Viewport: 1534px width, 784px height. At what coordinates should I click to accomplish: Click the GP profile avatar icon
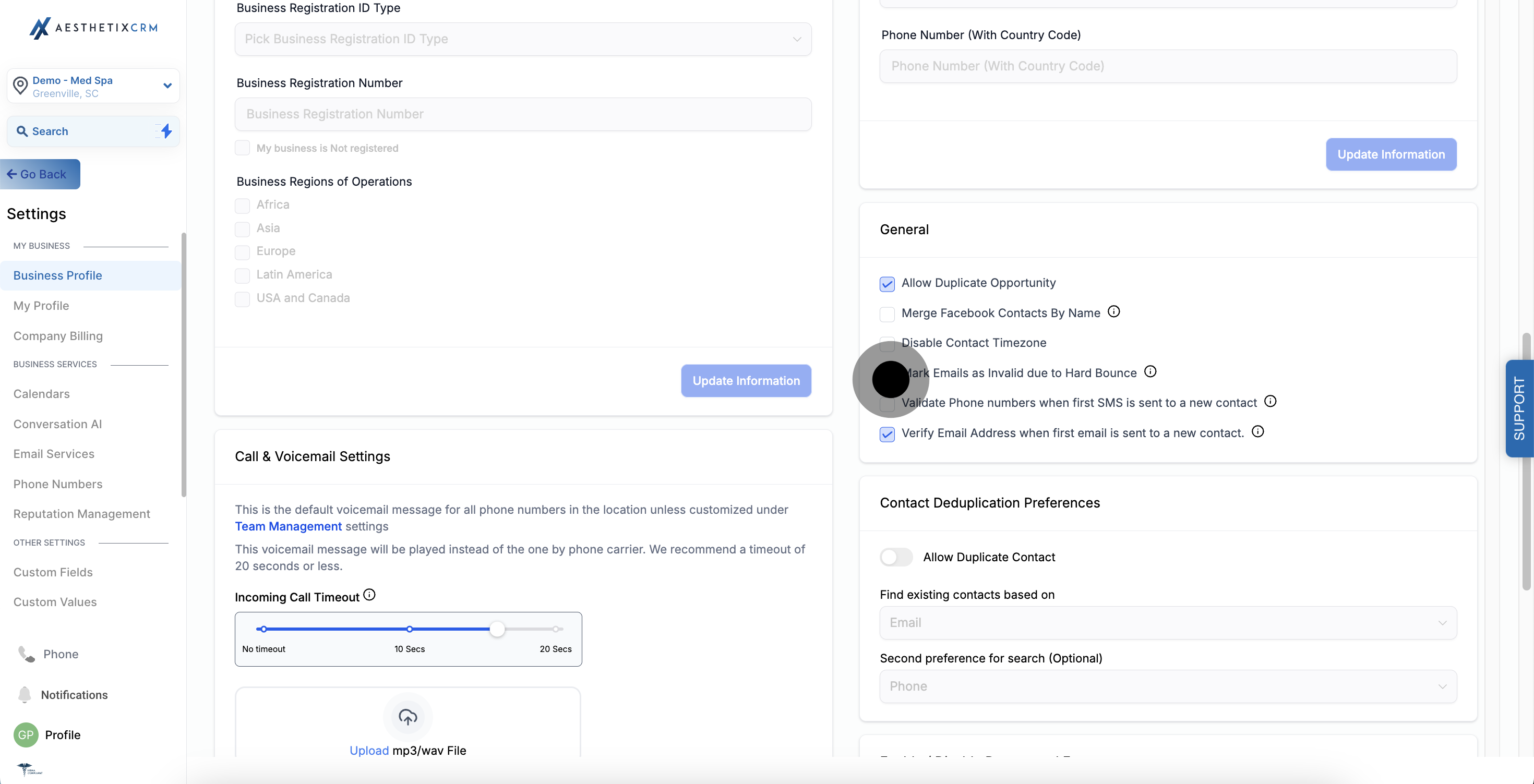point(26,734)
